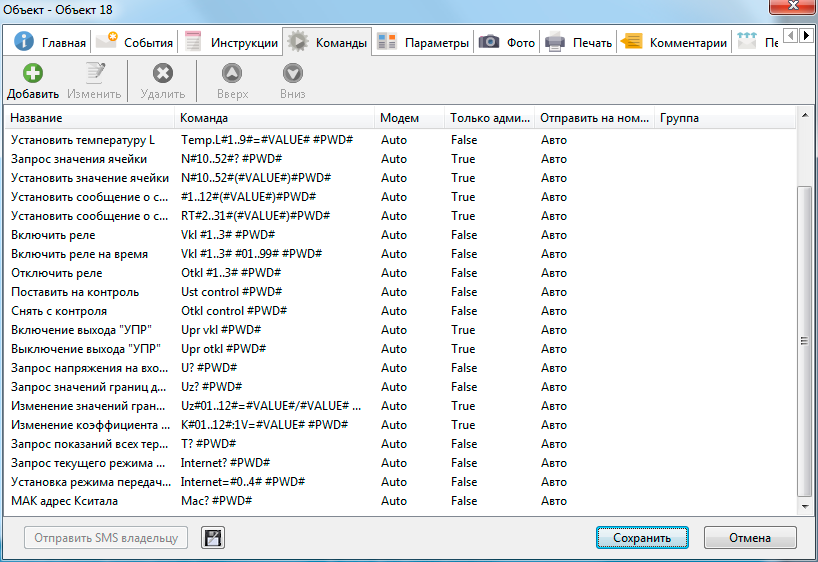This screenshot has height=562, width=818.
Task: Open the Печать tab
Action: click(x=578, y=42)
